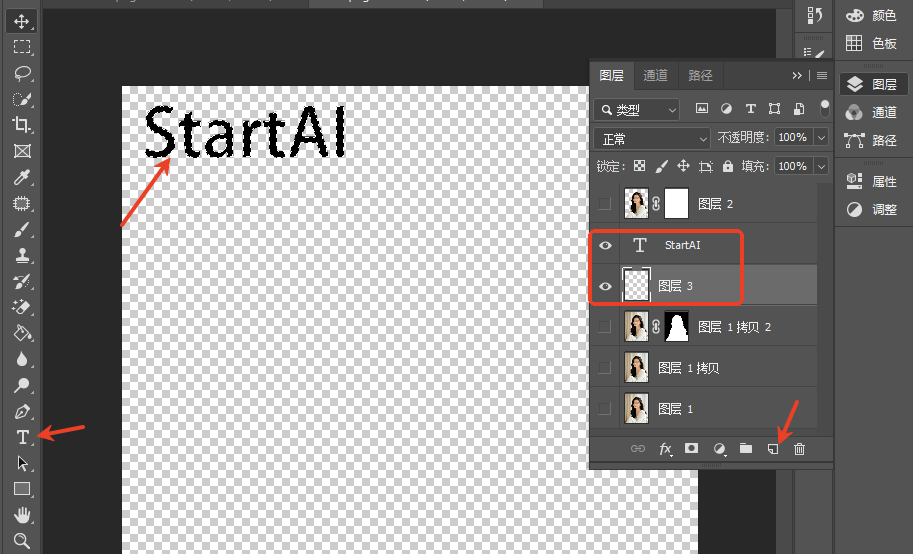Filter layers by smart object icon

(x=799, y=108)
